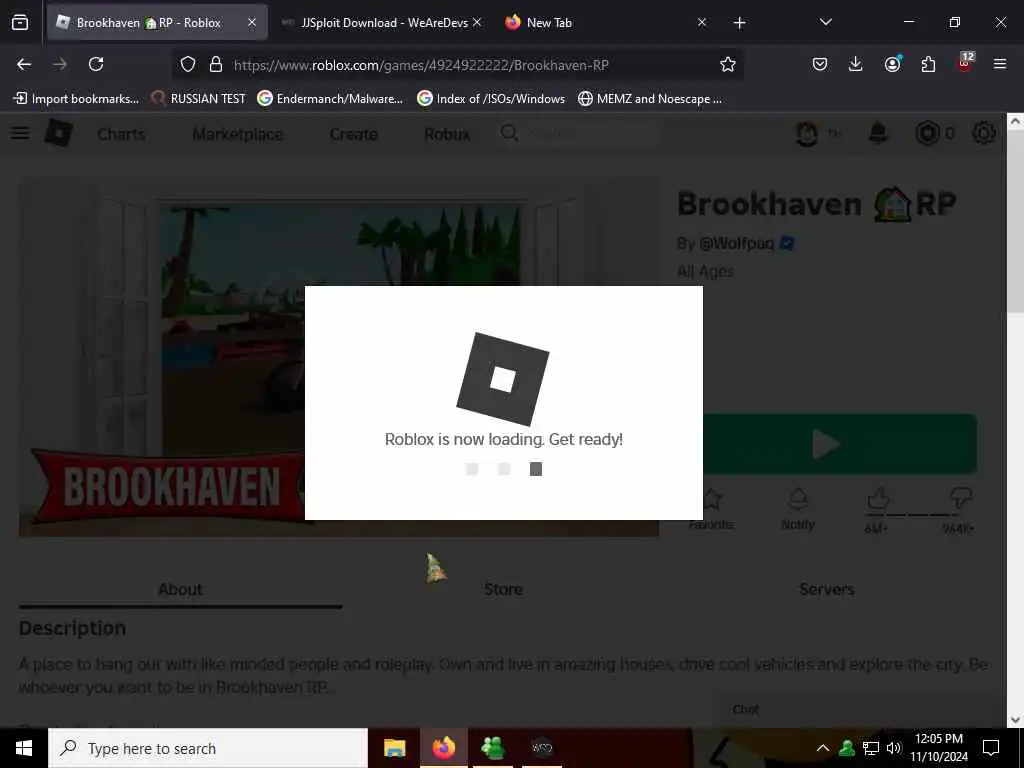Click scrollbar down arrow

1016,720
